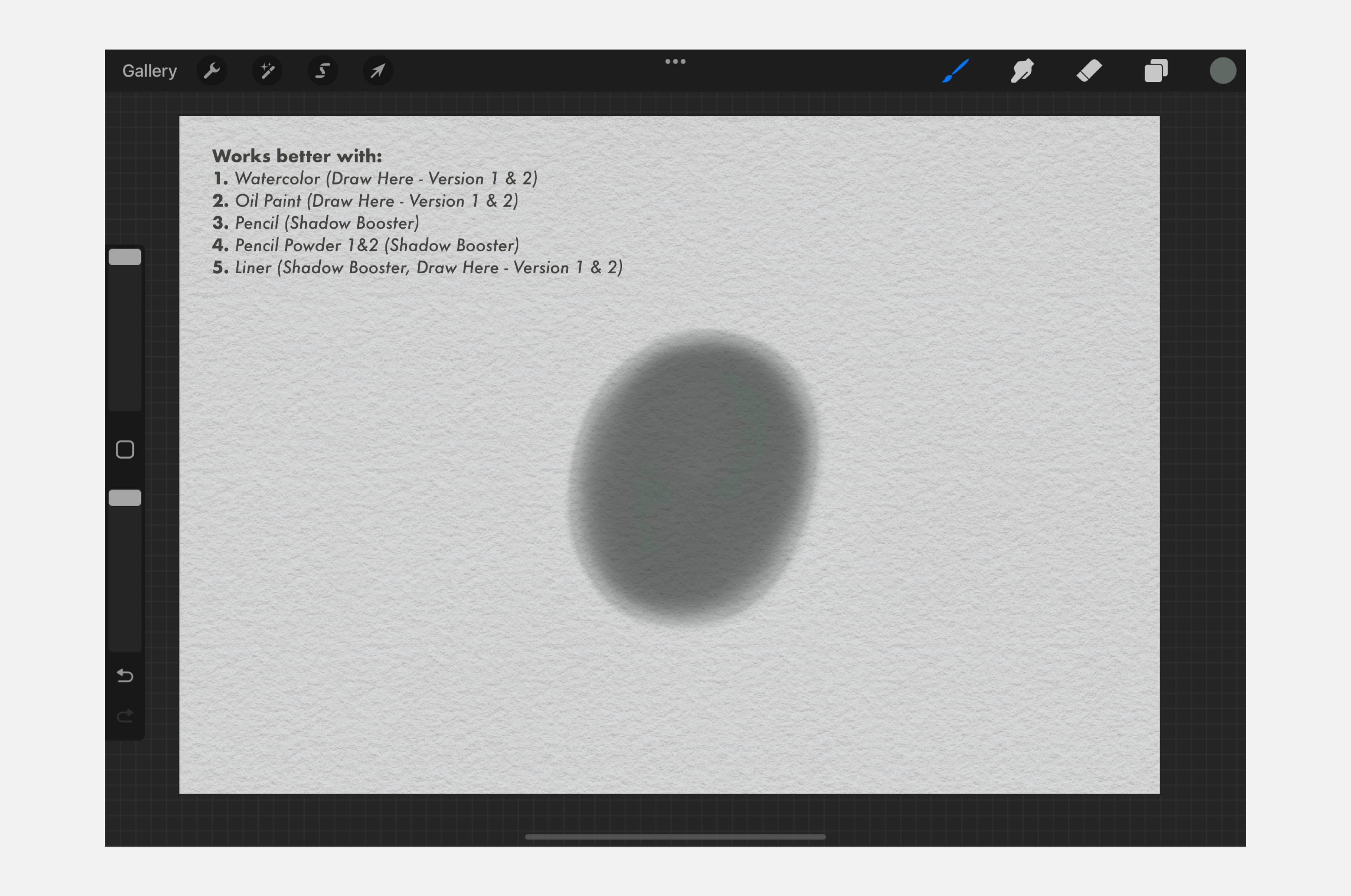The width and height of the screenshot is (1351, 896).
Task: Open the Actions wrench menu
Action: point(212,71)
